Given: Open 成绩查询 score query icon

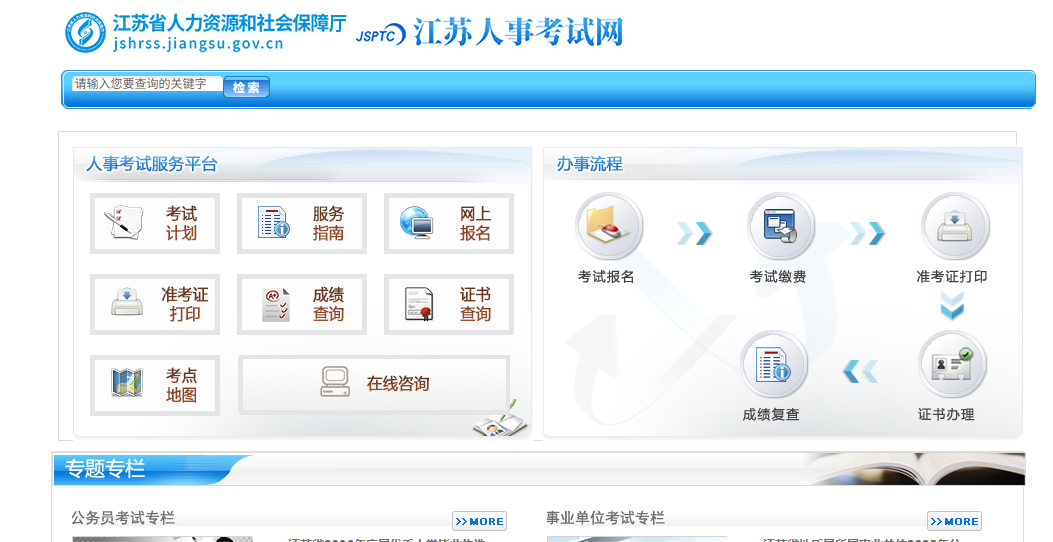Looking at the screenshot, I should (276, 304).
